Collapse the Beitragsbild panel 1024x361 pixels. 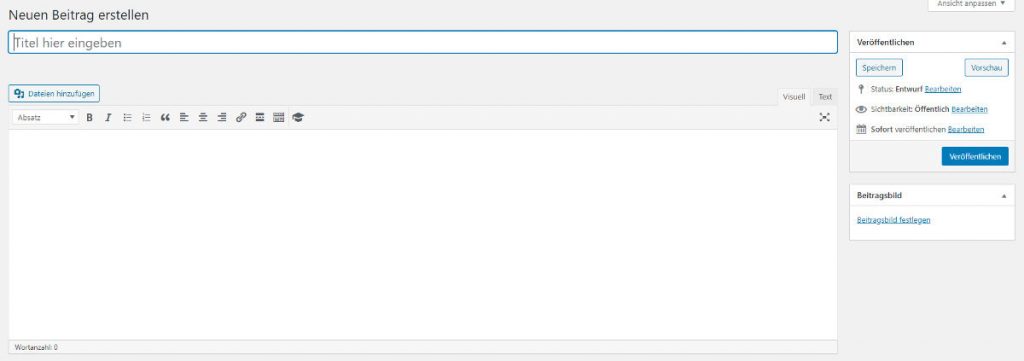[x=1004, y=196]
